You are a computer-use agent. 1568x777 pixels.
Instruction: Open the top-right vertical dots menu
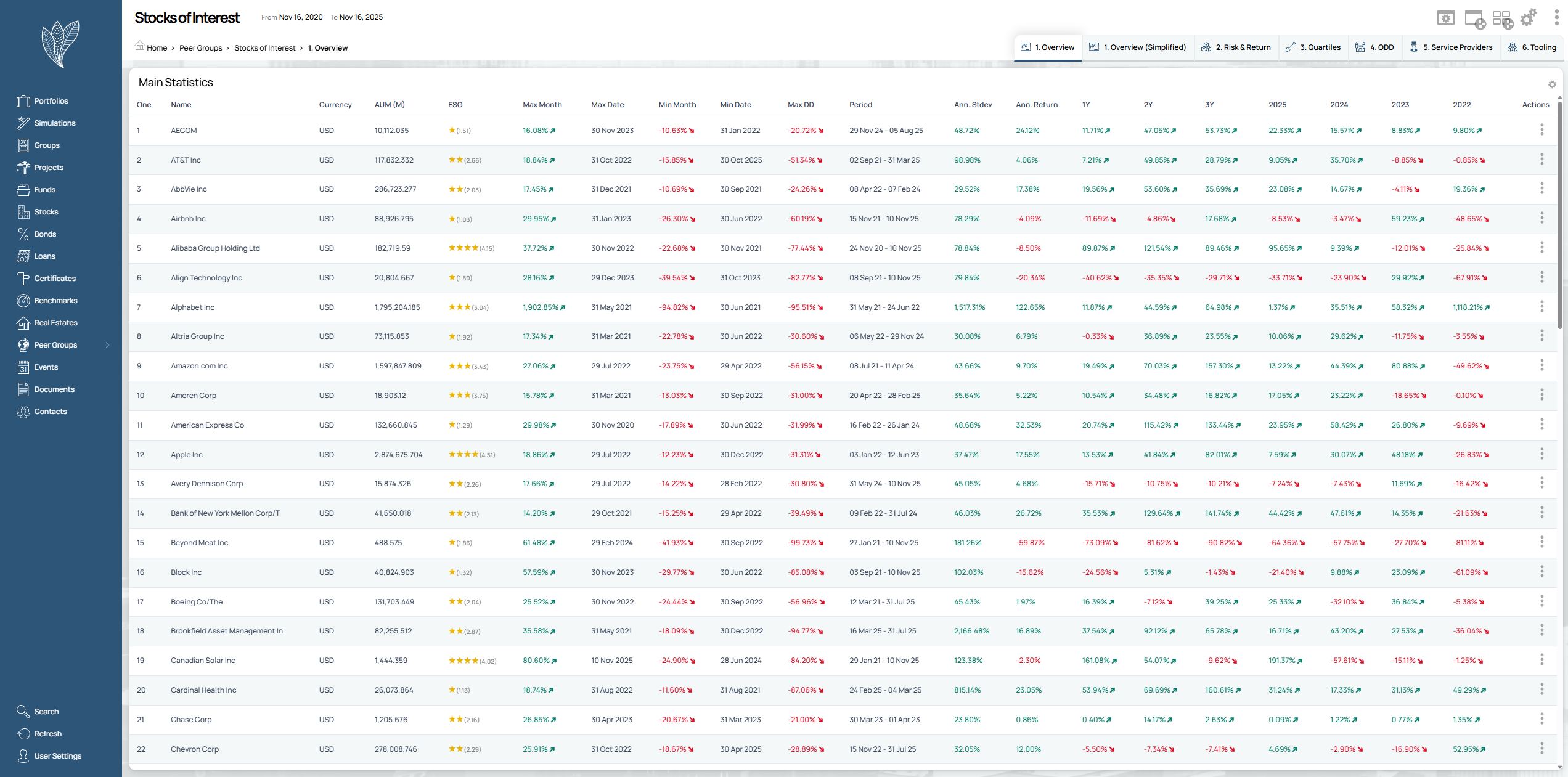tap(1556, 18)
